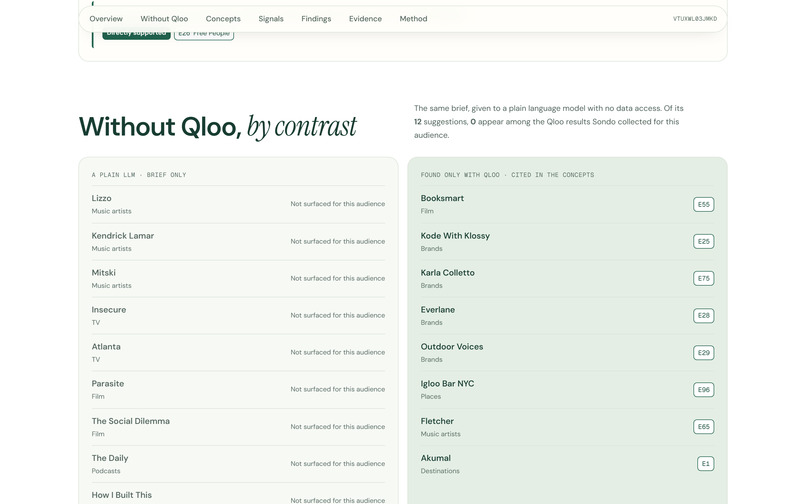Click the Mitski suggestion
Screen dimensions: 806x504
click(239, 279)
